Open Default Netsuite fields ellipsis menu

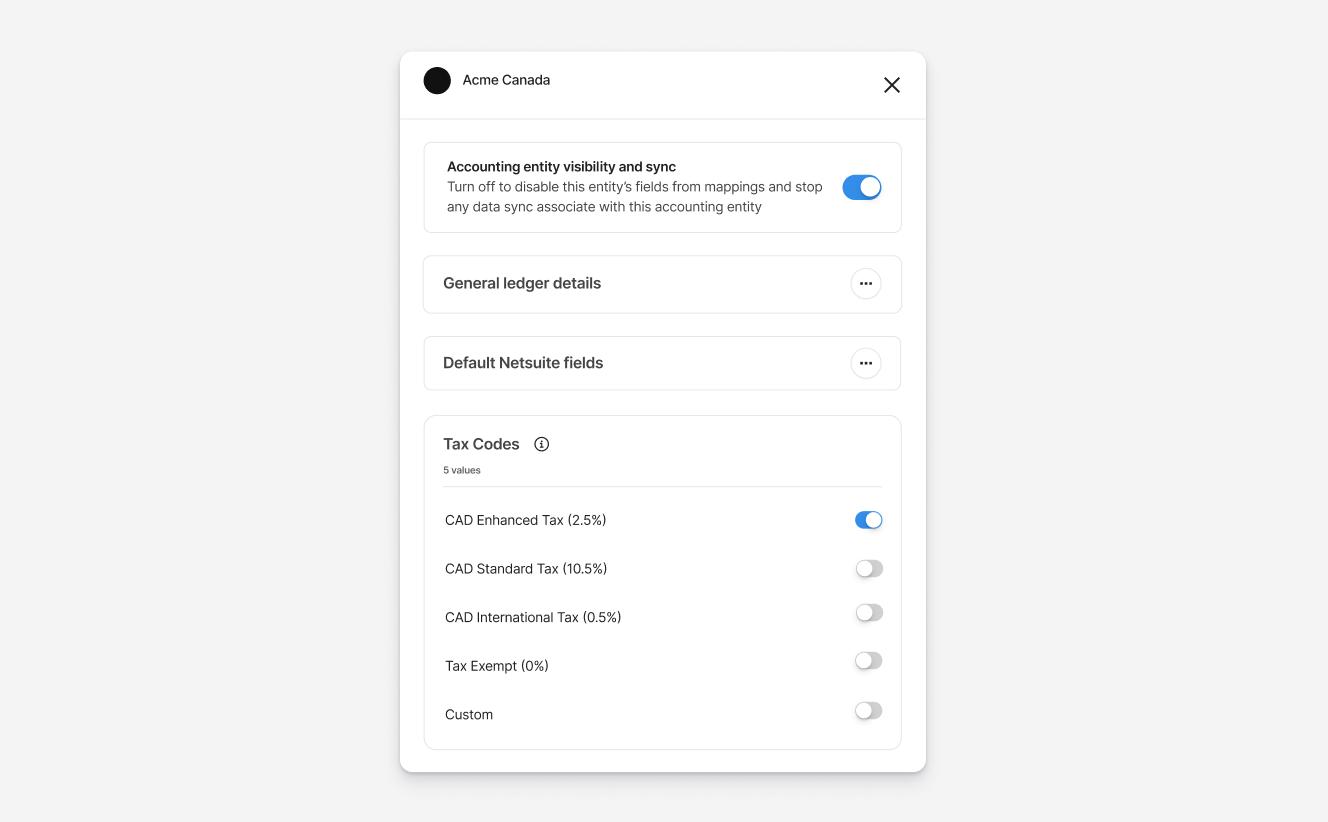point(866,363)
